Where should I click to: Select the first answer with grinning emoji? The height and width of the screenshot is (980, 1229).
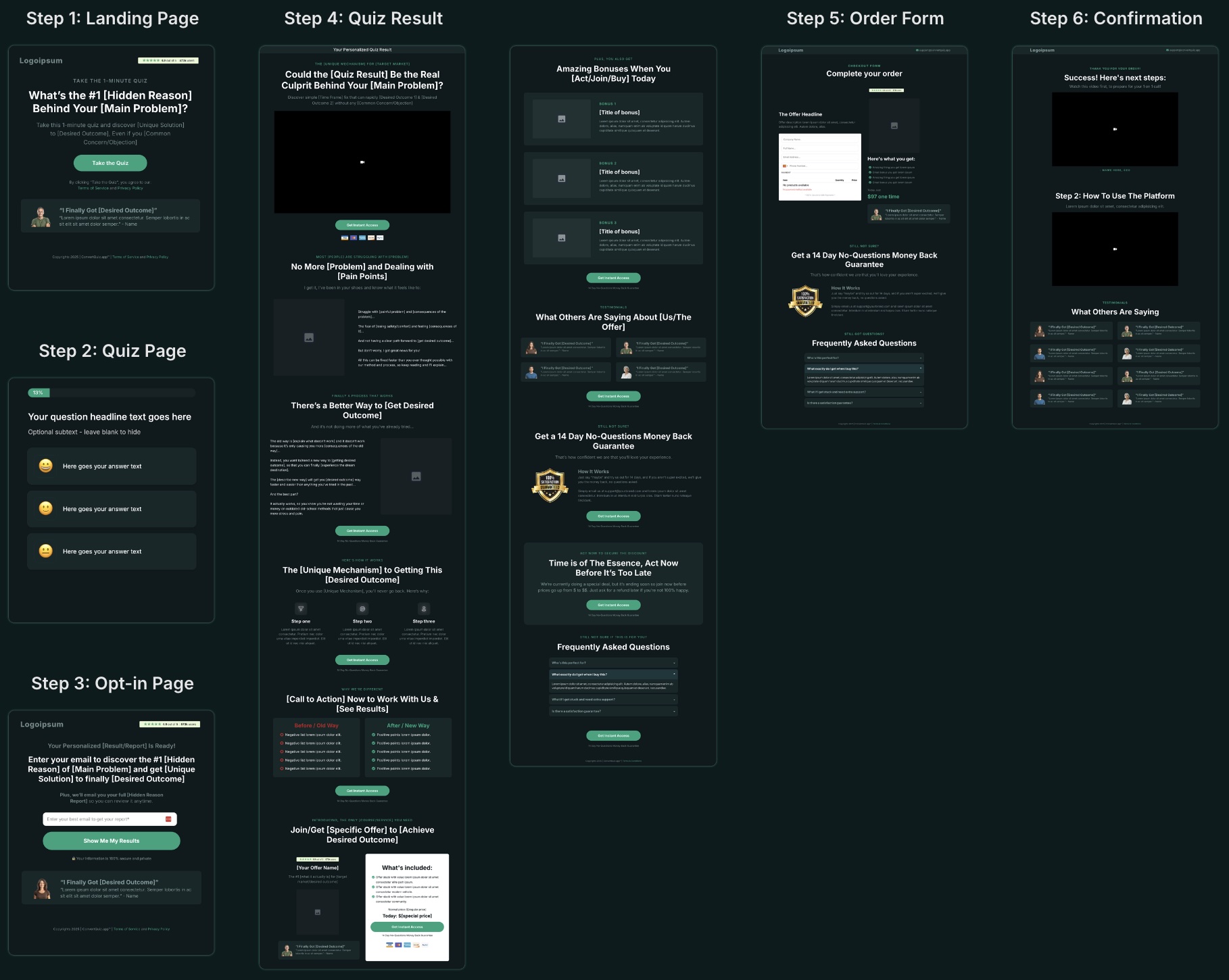(x=112, y=466)
